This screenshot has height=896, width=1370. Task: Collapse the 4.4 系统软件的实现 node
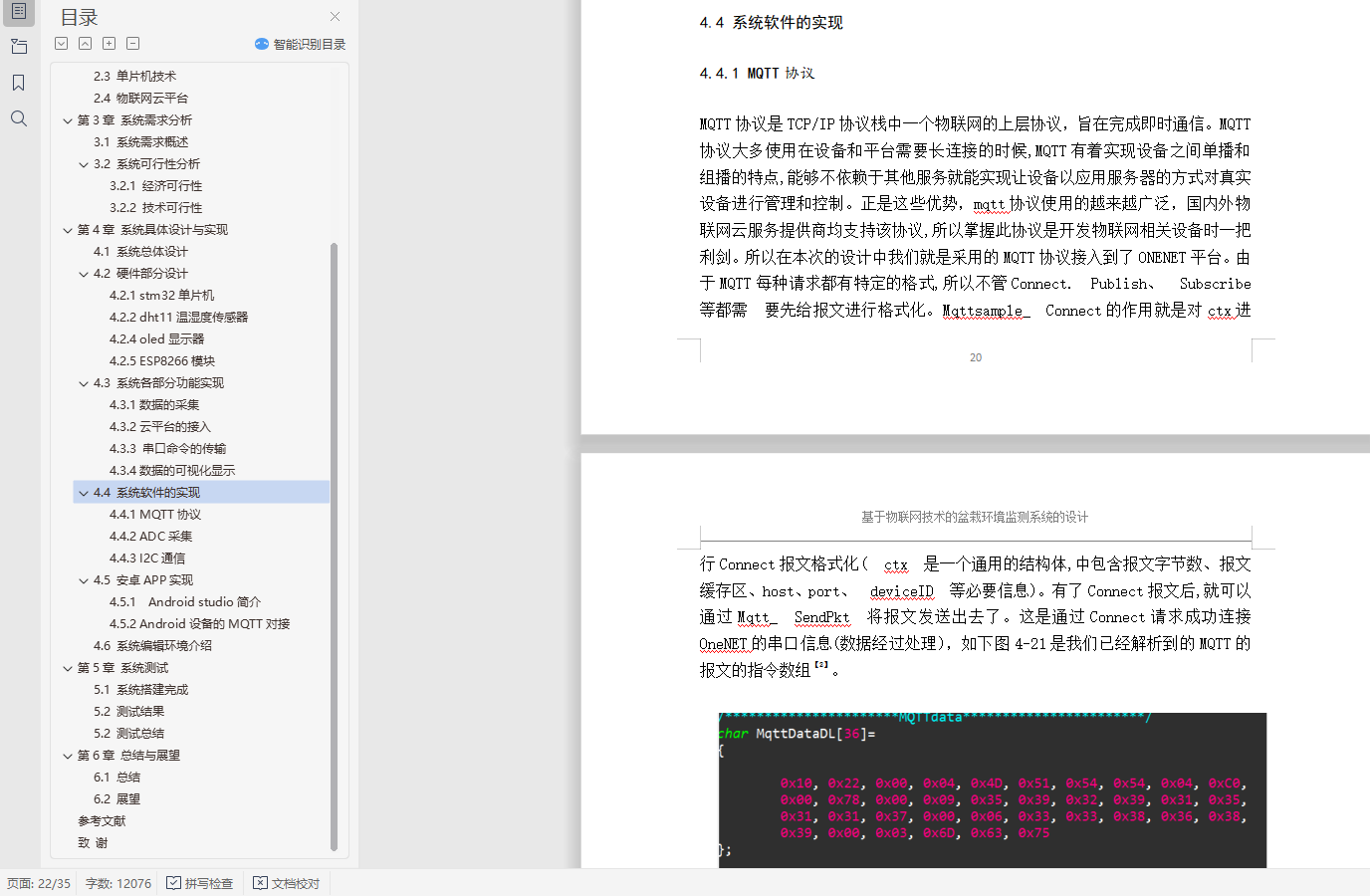(x=84, y=493)
